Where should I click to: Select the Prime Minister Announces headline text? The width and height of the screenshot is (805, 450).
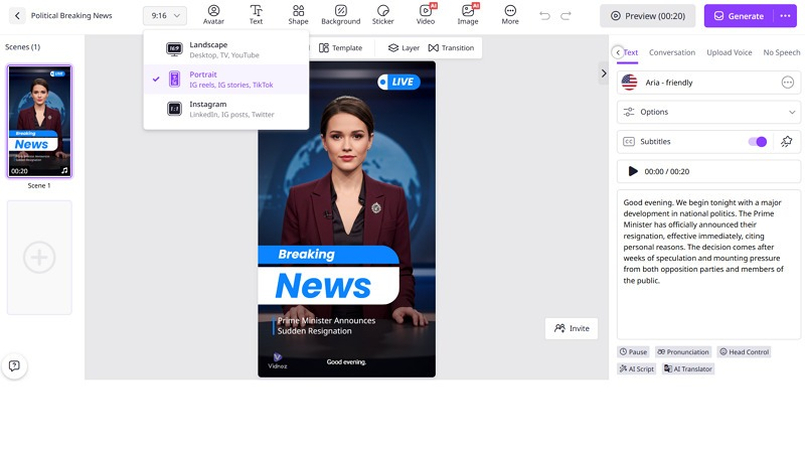click(x=326, y=326)
